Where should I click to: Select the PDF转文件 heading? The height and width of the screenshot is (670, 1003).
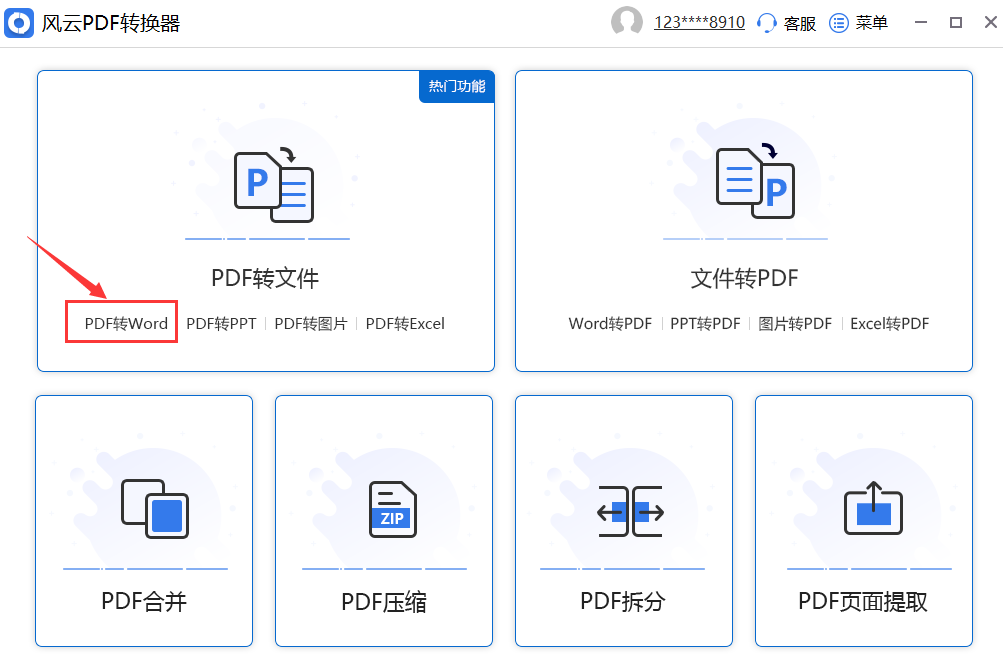pos(265,278)
